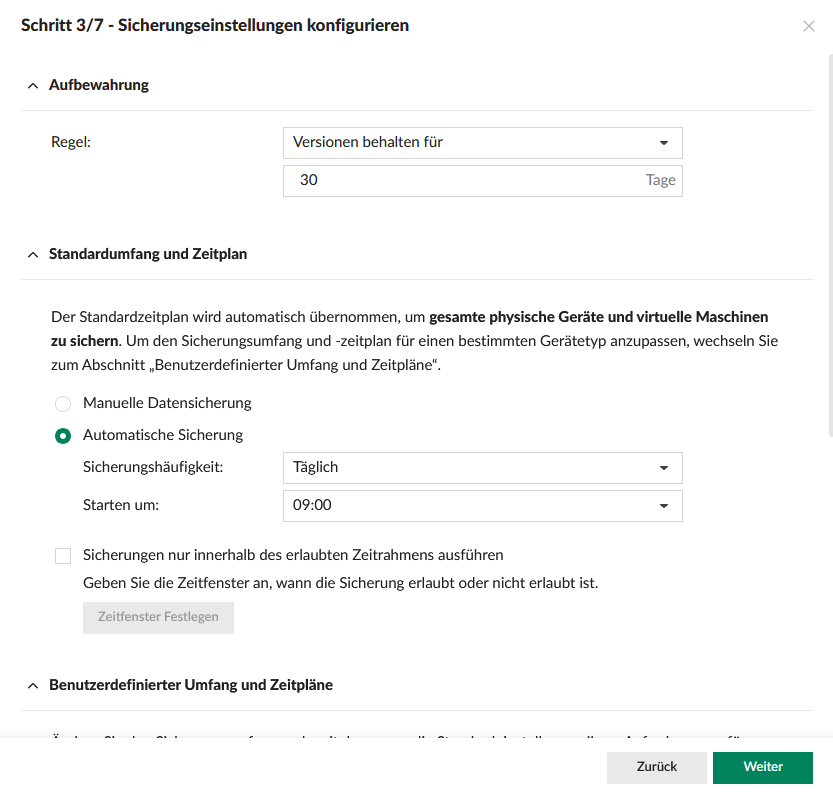Image resolution: width=833 pixels, height=796 pixels.
Task: Click the retention days field showing 30
Action: (460, 181)
